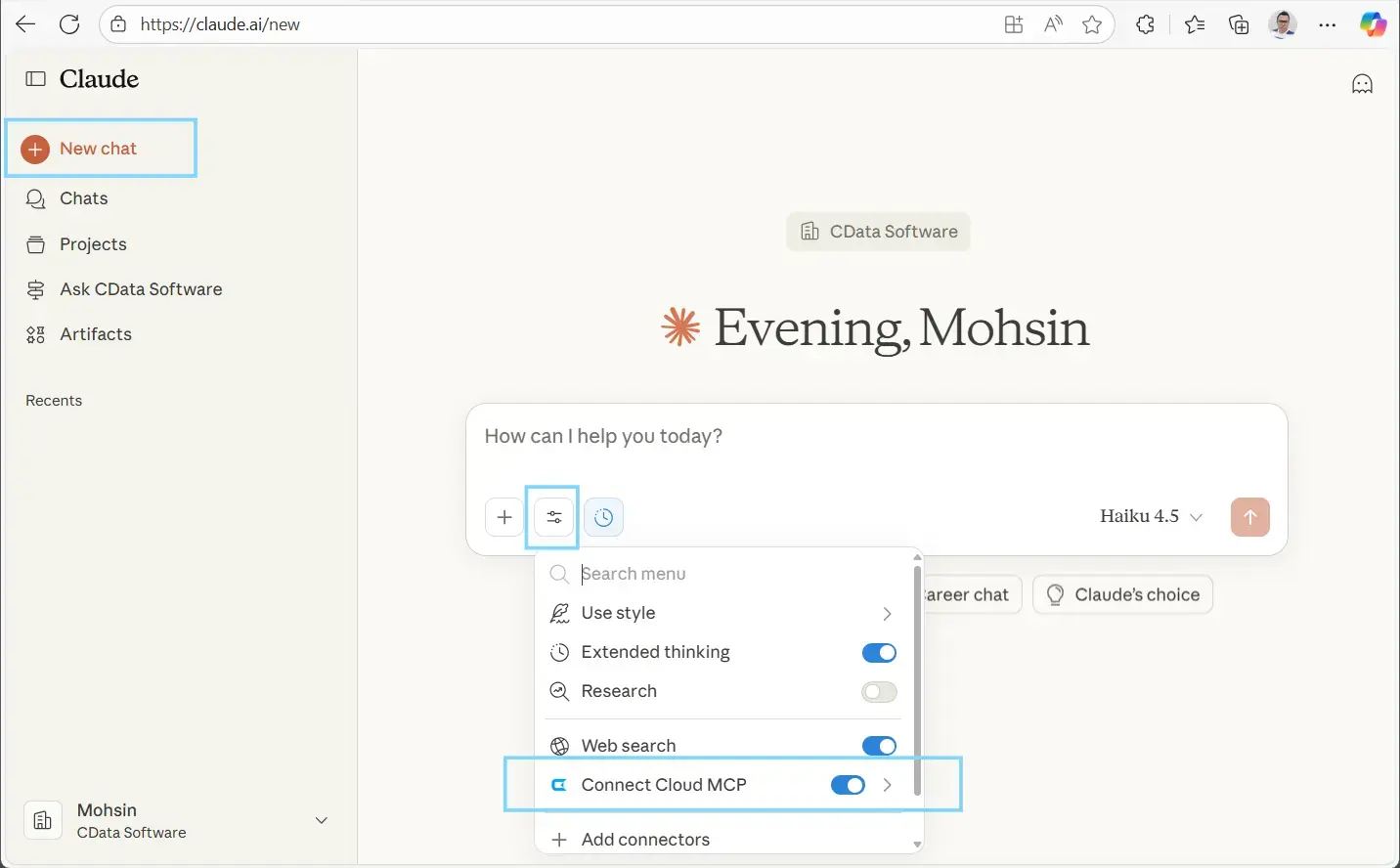Open the Copilot icon in browser toolbar
This screenshot has height=868, width=1400.
coord(1373,24)
